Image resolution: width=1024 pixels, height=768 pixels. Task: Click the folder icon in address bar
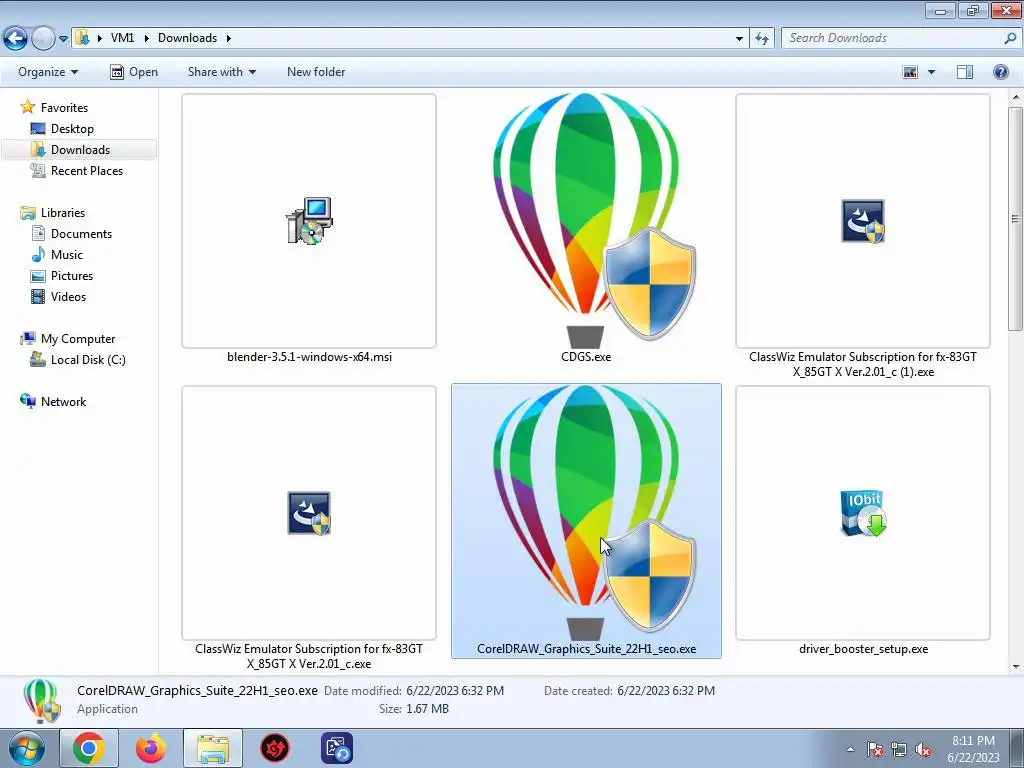click(82, 38)
